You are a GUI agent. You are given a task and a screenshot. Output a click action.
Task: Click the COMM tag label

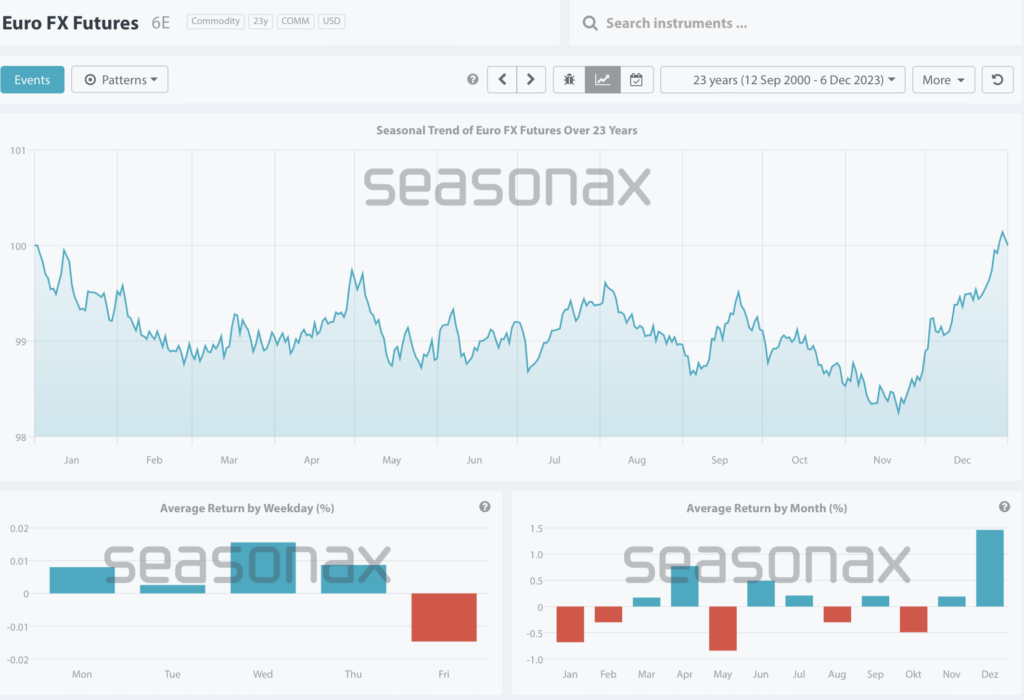tap(295, 21)
